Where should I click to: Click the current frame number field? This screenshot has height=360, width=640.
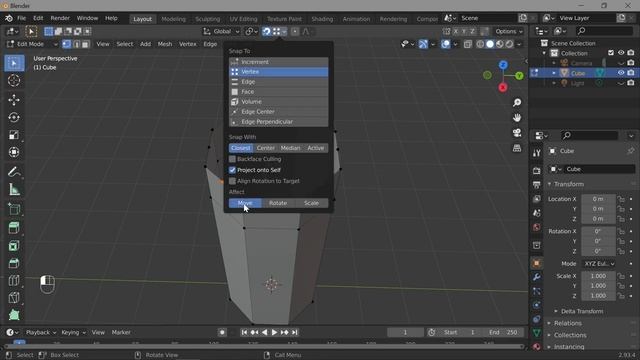point(405,332)
